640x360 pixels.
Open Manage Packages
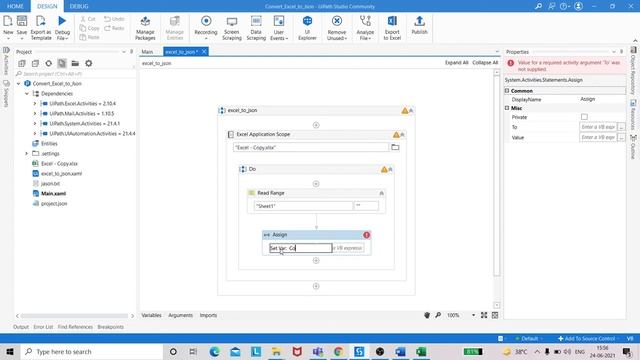point(145,28)
